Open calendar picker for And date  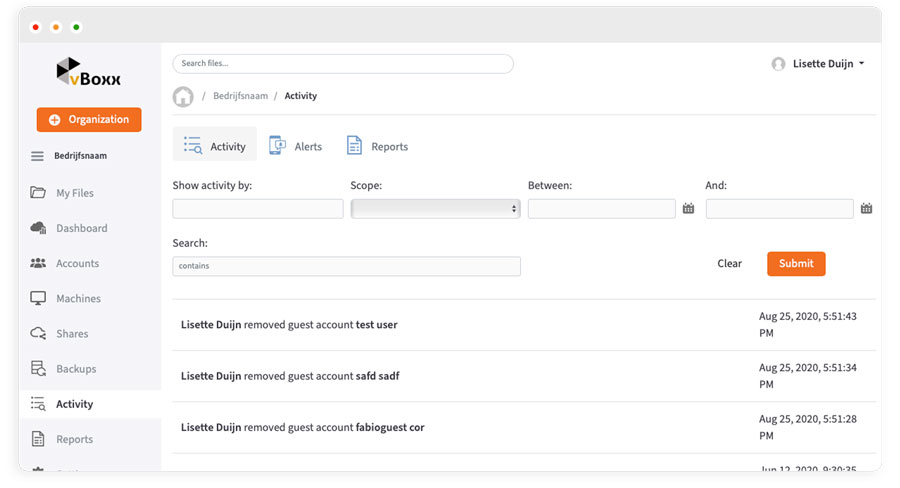[866, 209]
